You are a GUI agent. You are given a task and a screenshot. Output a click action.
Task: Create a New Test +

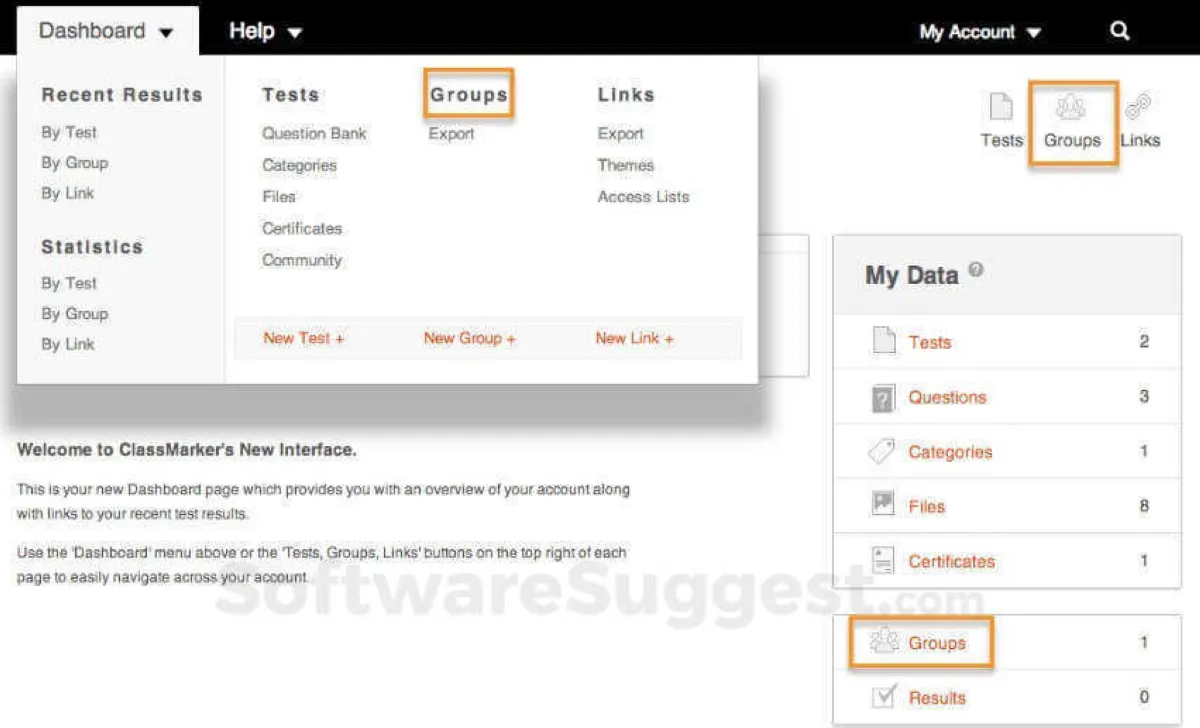(x=303, y=338)
